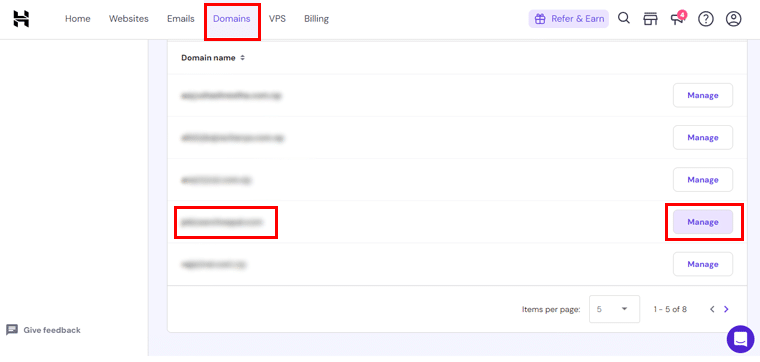This screenshot has width=760, height=362.
Task: Click Manage for the second listed domain
Action: point(703,138)
